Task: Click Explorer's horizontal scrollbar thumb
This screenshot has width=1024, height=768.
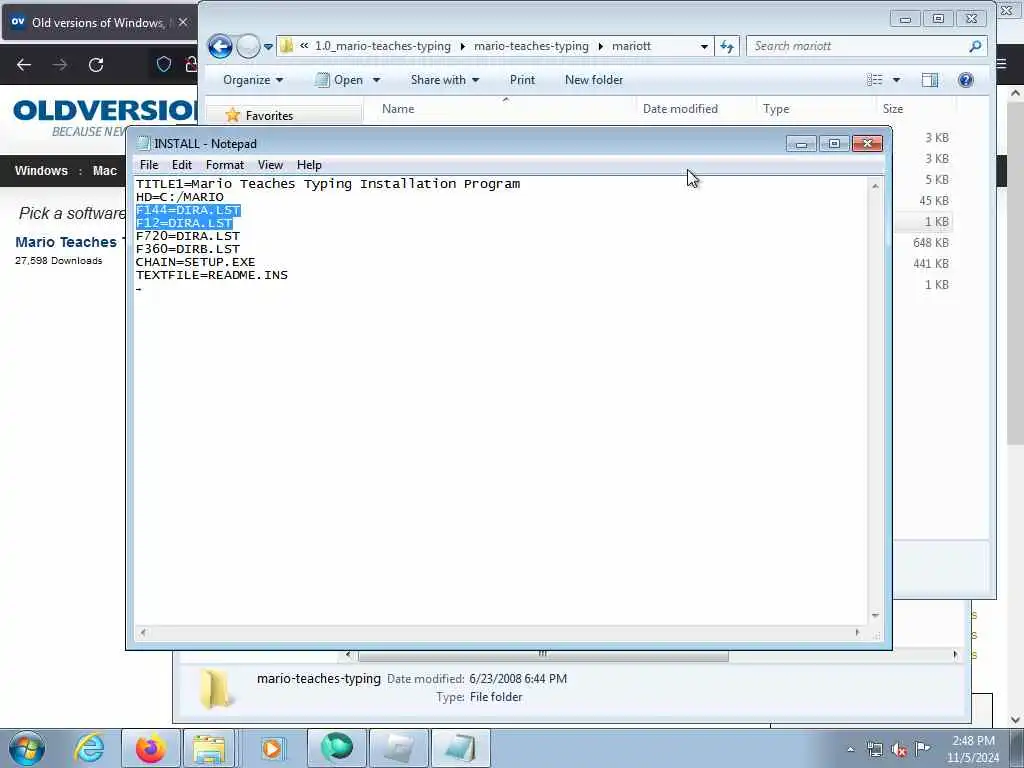Action: click(x=543, y=654)
